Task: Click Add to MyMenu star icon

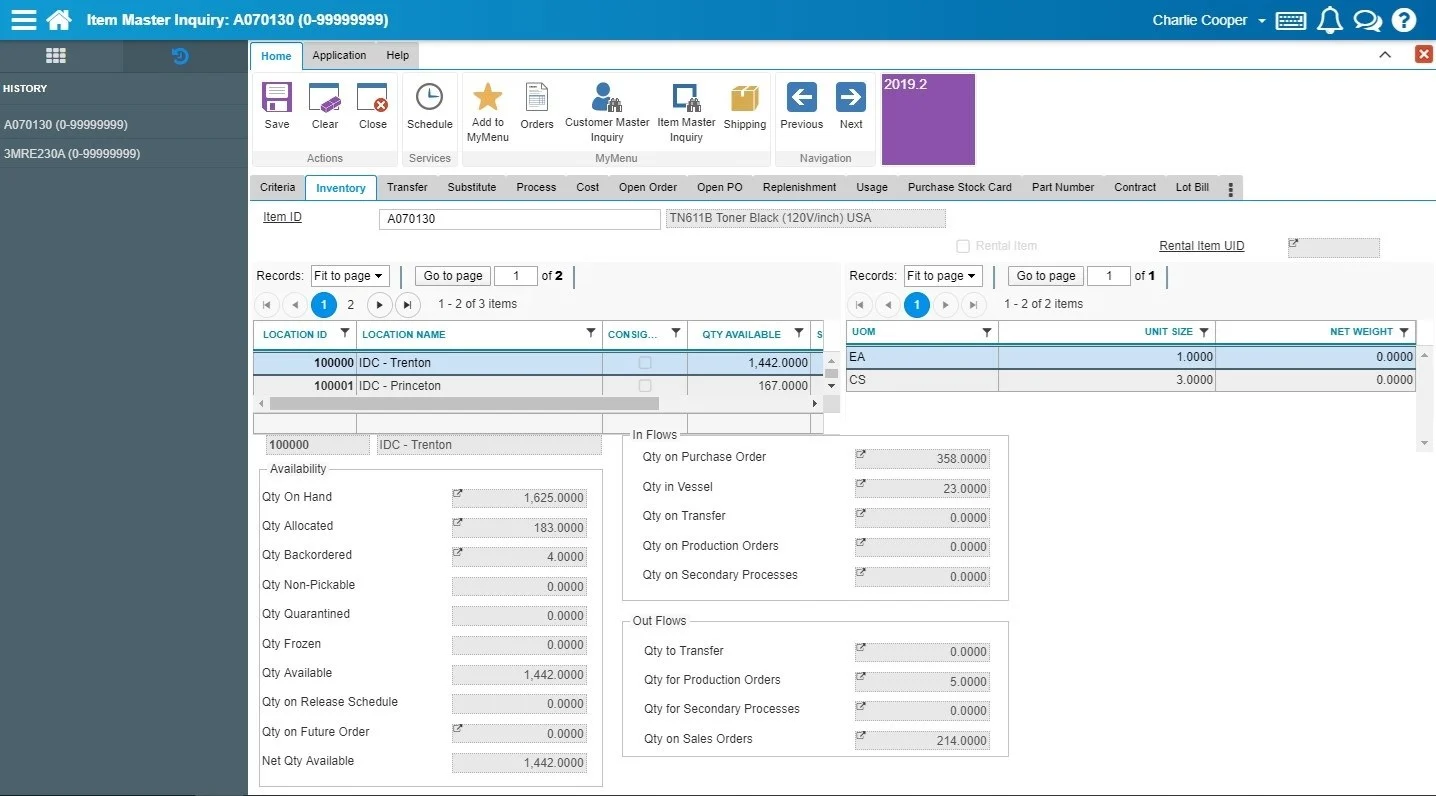Action: click(487, 97)
